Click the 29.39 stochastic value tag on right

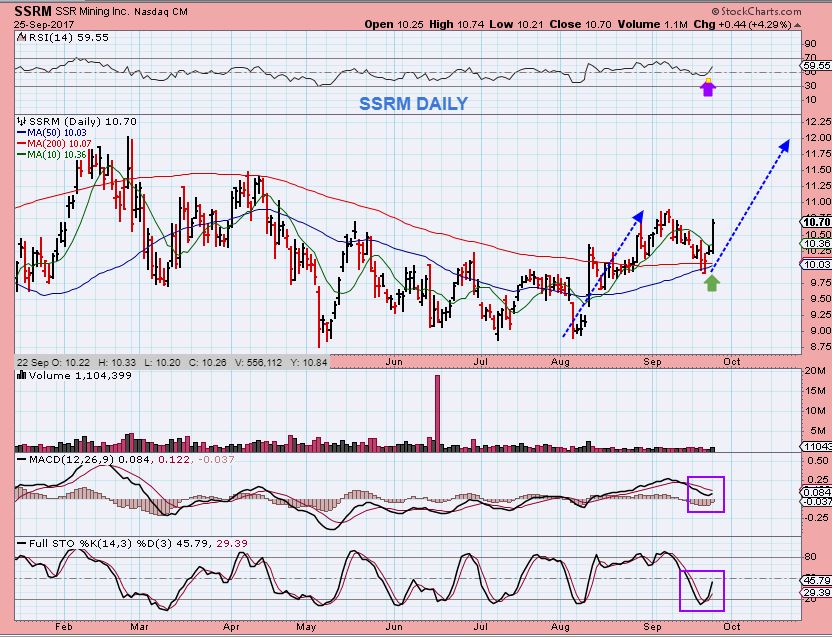pyautogui.click(x=818, y=592)
